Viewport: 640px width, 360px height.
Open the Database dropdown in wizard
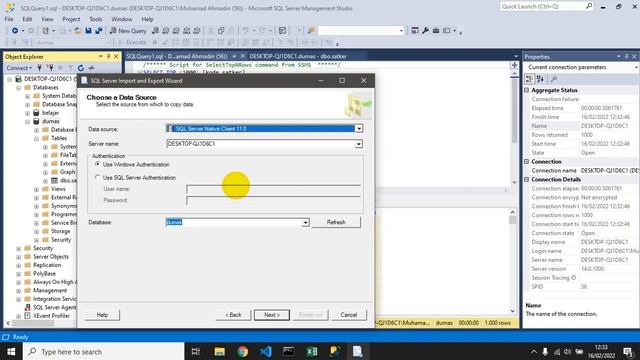click(305, 222)
